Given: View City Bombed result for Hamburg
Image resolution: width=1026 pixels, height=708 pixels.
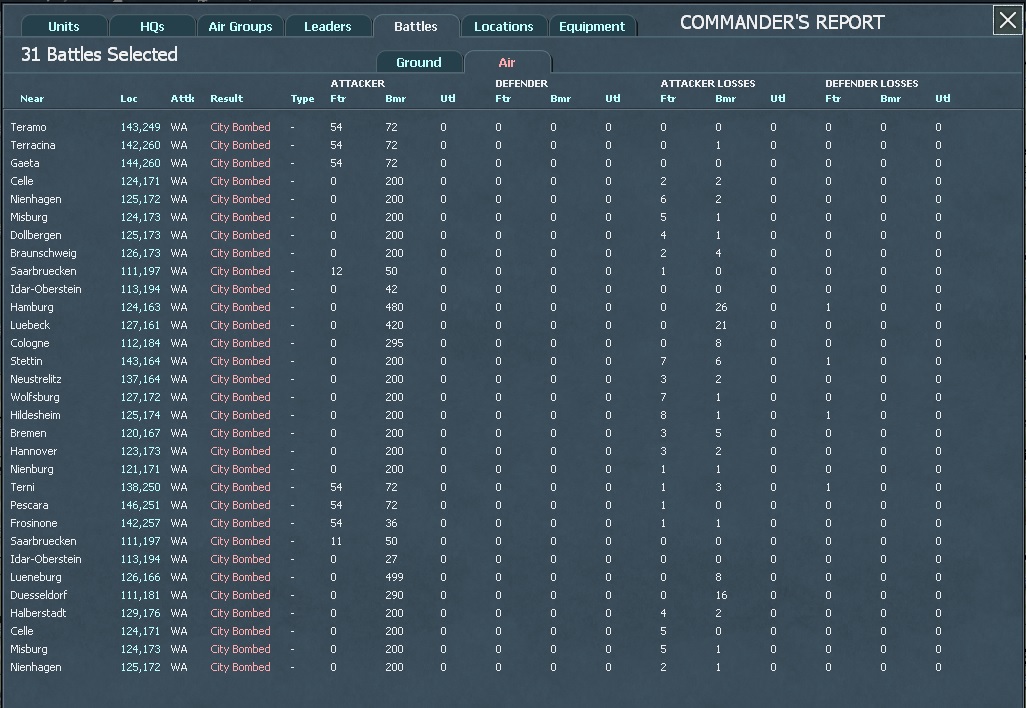Looking at the screenshot, I should (x=240, y=307).
